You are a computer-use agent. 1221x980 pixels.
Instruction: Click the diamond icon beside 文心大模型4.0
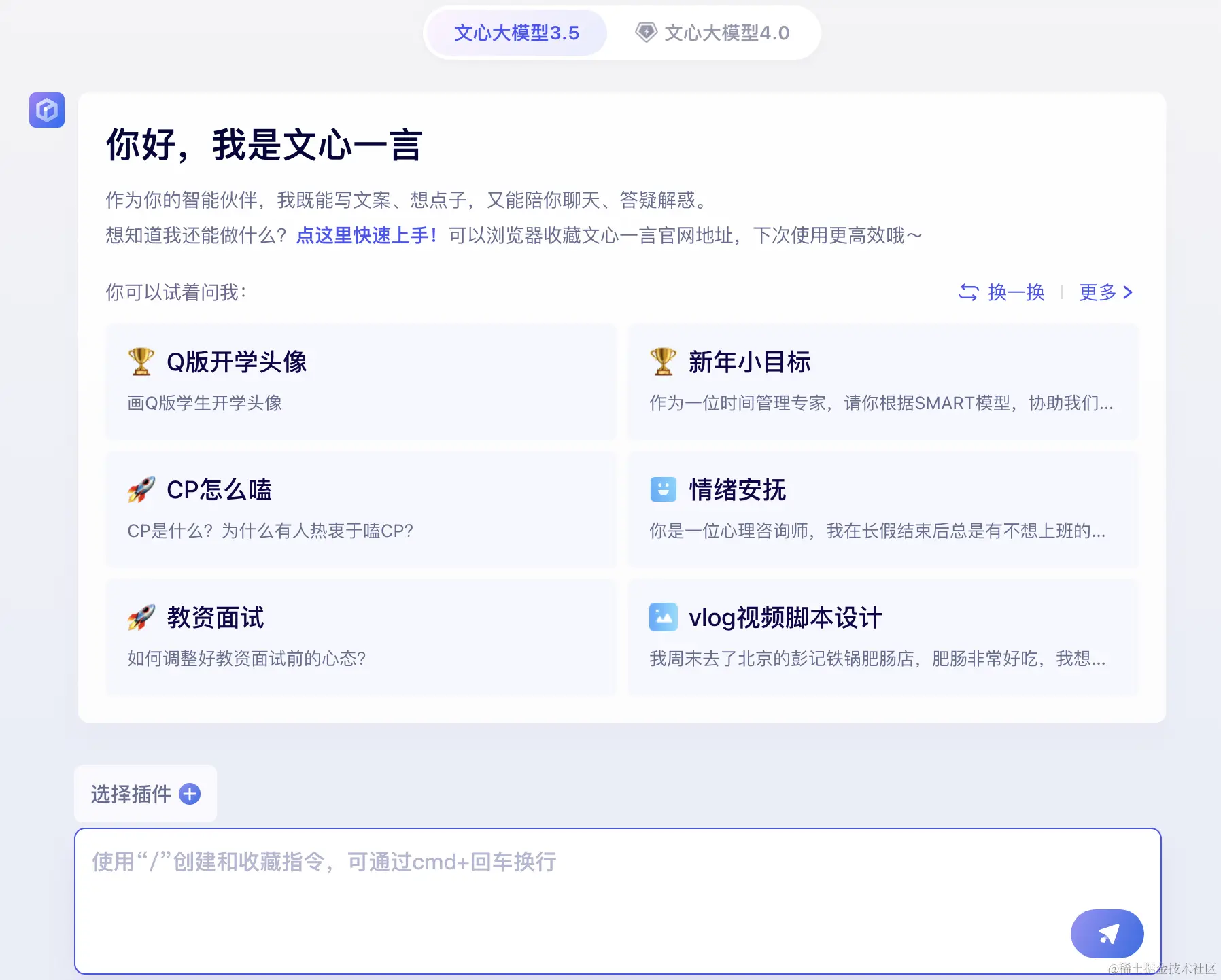point(646,33)
